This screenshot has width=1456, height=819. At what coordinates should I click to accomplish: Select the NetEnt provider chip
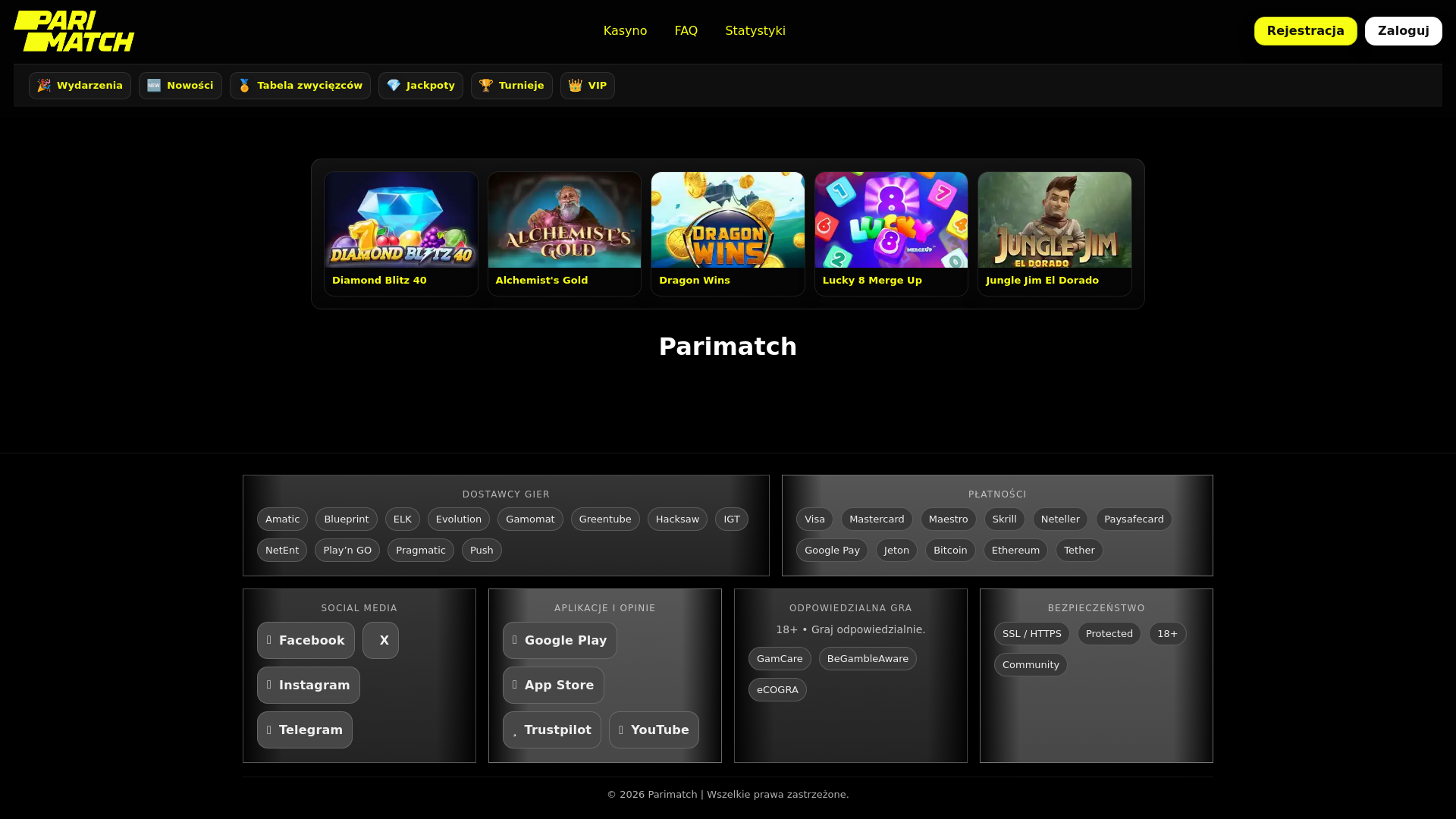pyautogui.click(x=282, y=551)
